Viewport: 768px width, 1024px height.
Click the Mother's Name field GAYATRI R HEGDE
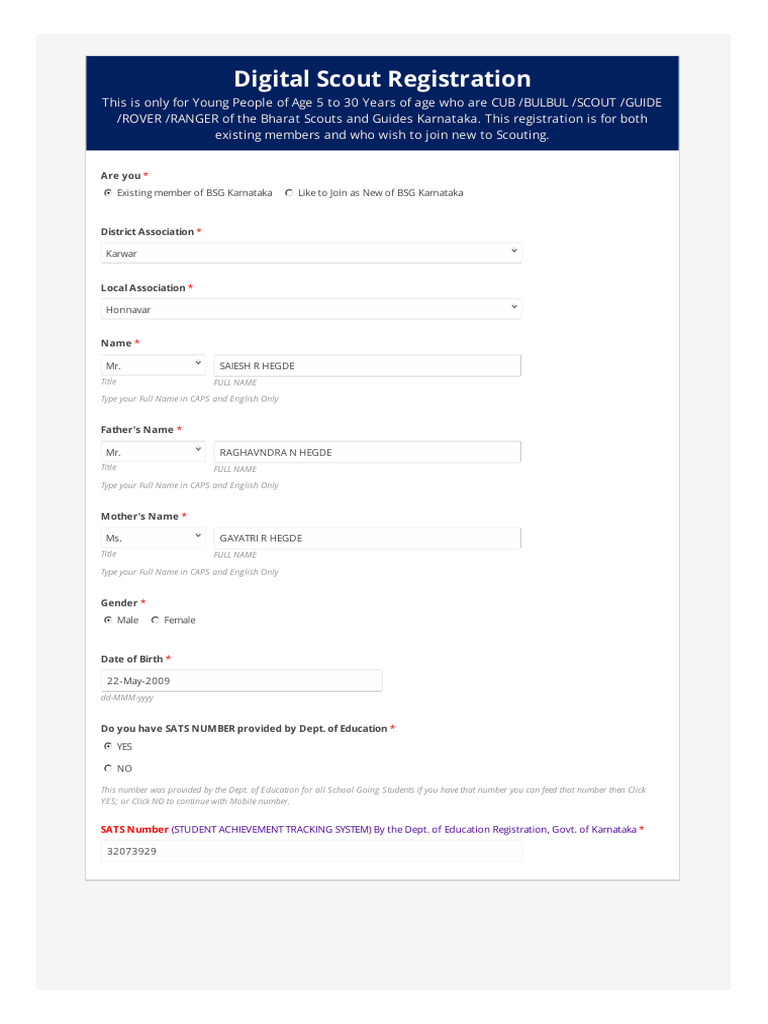coord(367,538)
